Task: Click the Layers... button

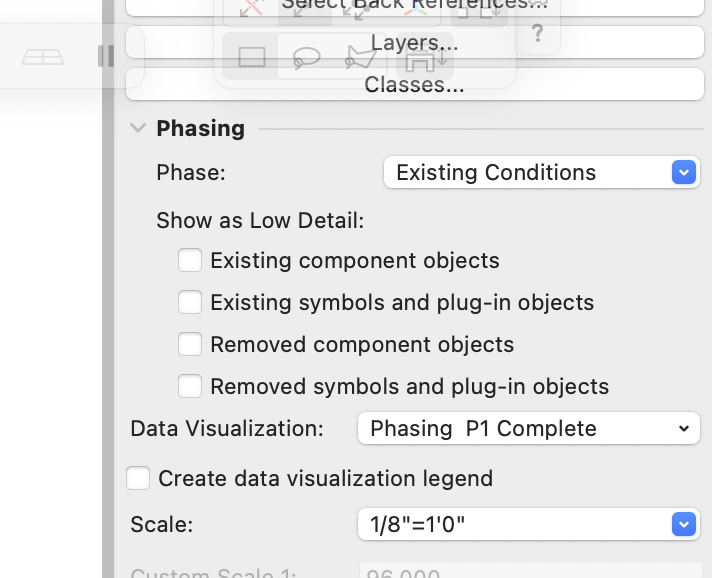Action: 414,43
